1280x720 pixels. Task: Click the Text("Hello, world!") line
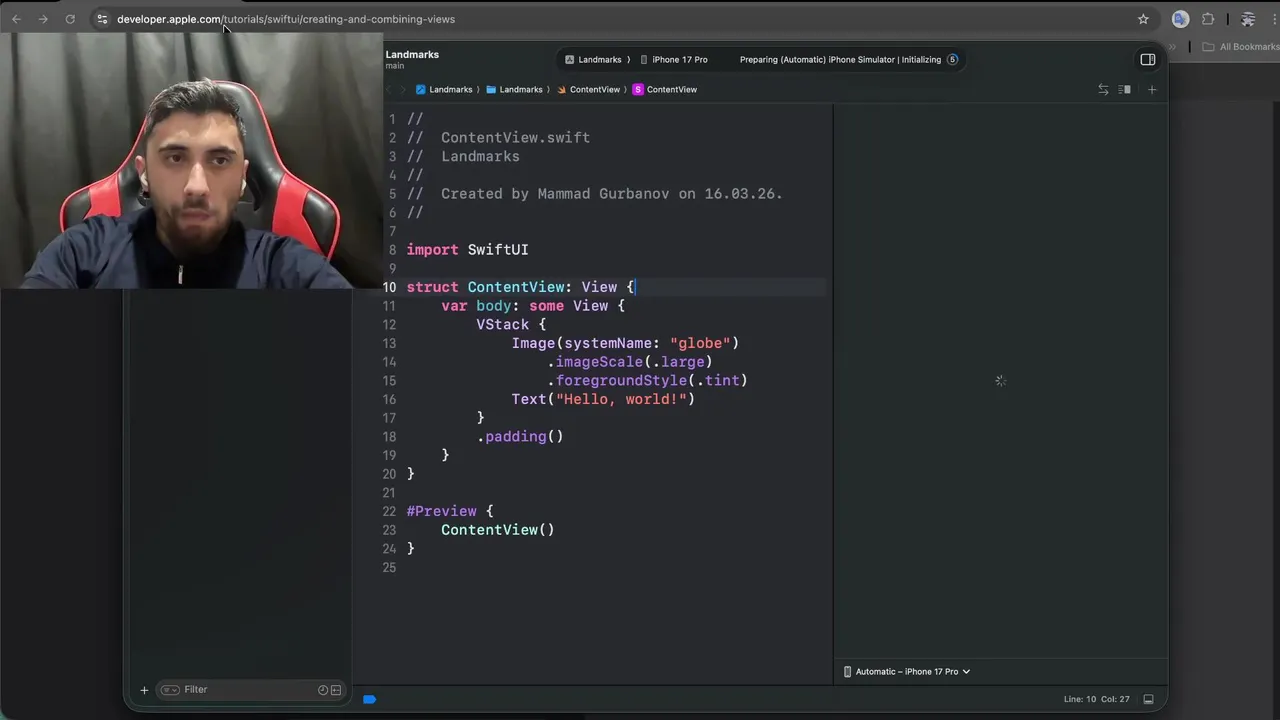pos(603,399)
